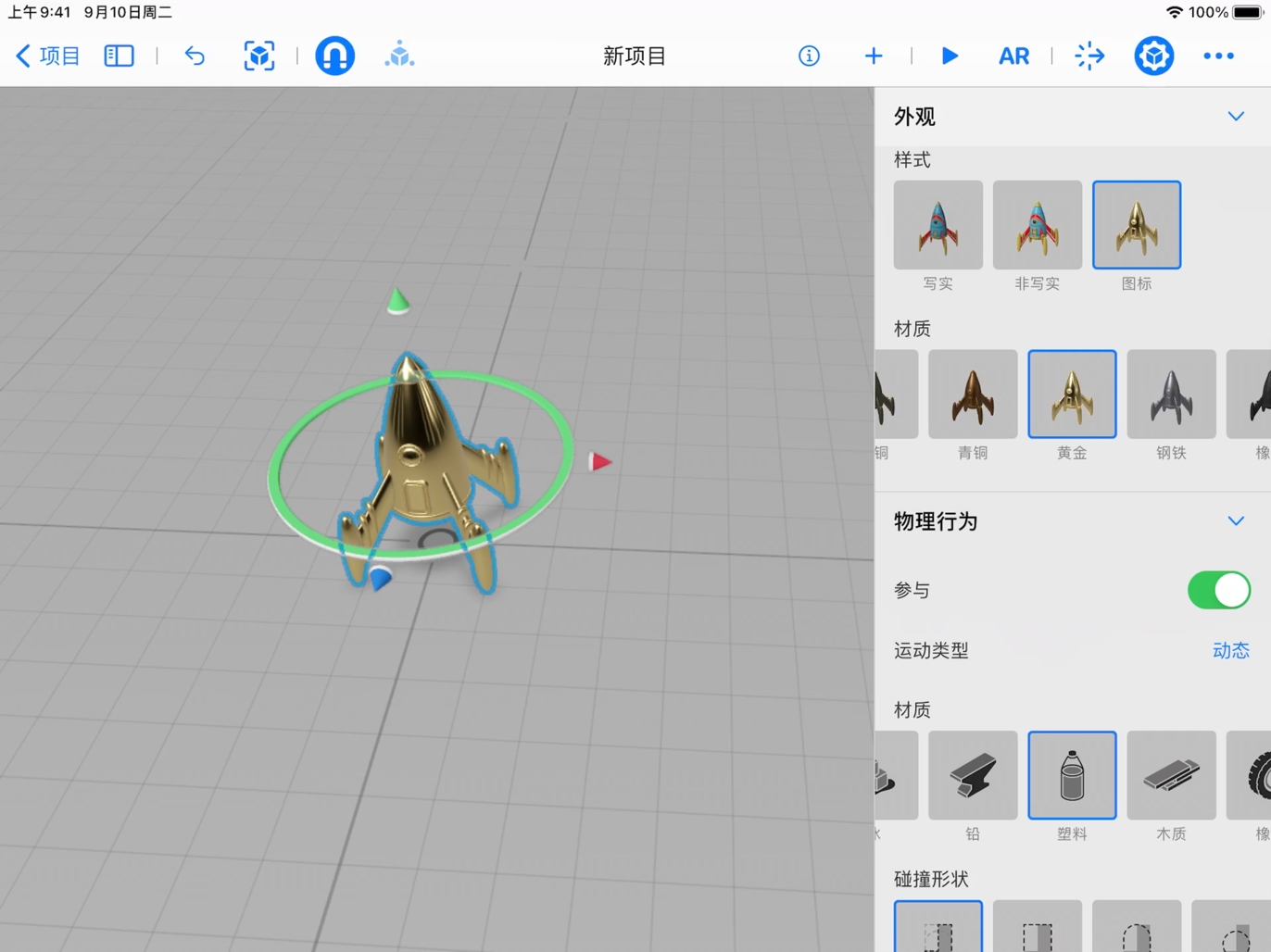Select the 木质 physics material
This screenshot has width=1271, height=952.
pos(1171,775)
